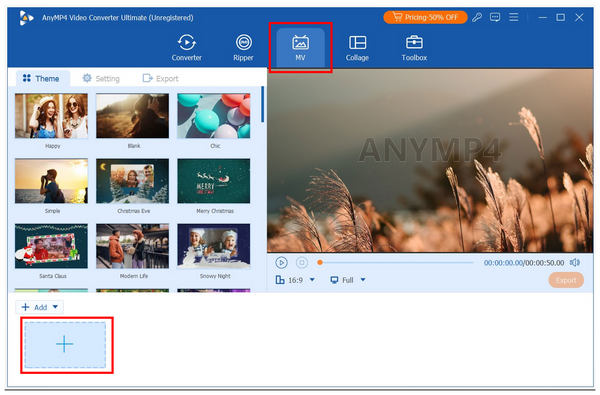The width and height of the screenshot is (600, 395).
Task: Click the key register icon
Action: 477,17
